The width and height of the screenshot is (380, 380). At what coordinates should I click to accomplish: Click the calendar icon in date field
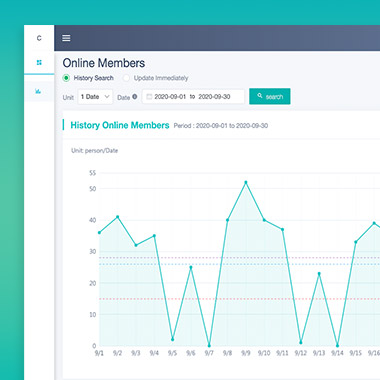tap(149, 97)
